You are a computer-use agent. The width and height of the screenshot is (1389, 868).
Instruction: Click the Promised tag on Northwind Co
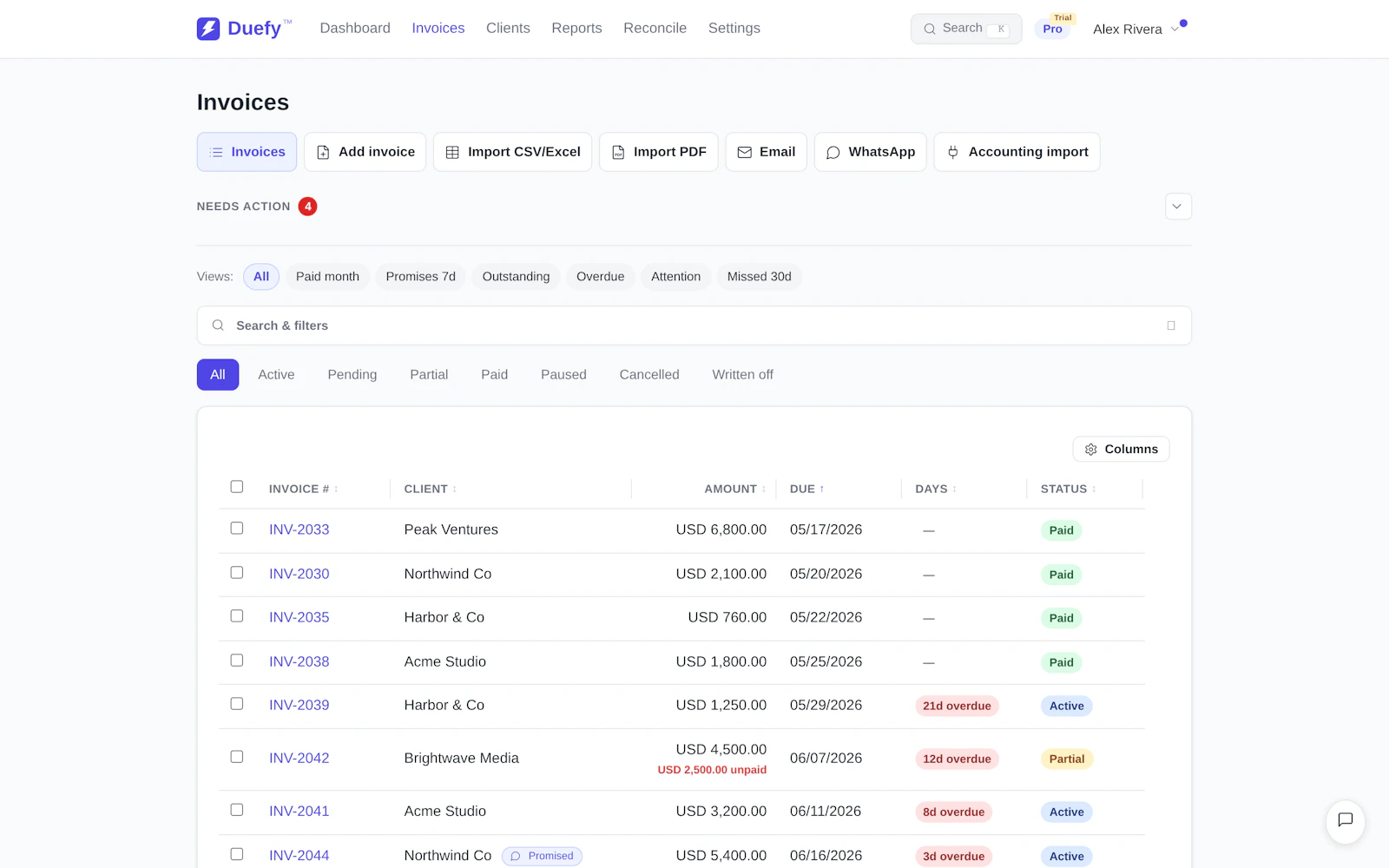click(542, 856)
